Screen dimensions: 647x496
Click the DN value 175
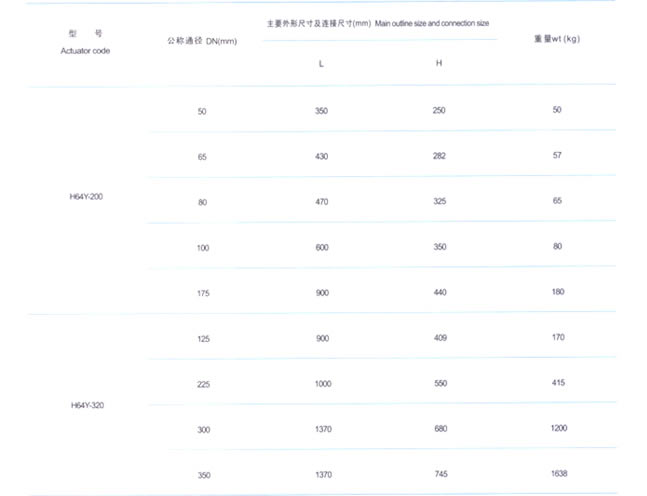203,292
